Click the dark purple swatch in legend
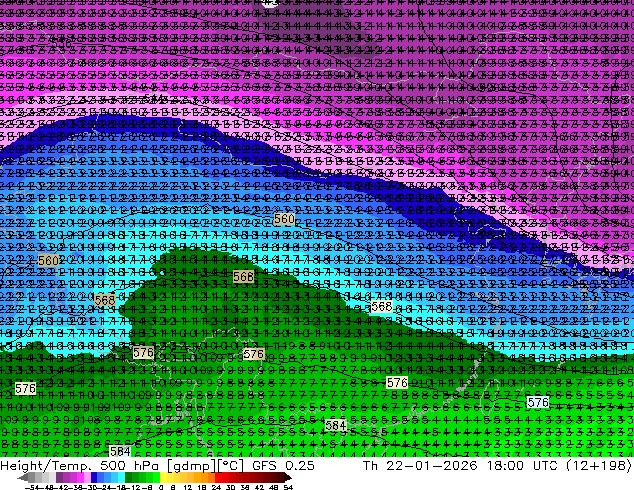The image size is (634, 490). click(x=59, y=477)
